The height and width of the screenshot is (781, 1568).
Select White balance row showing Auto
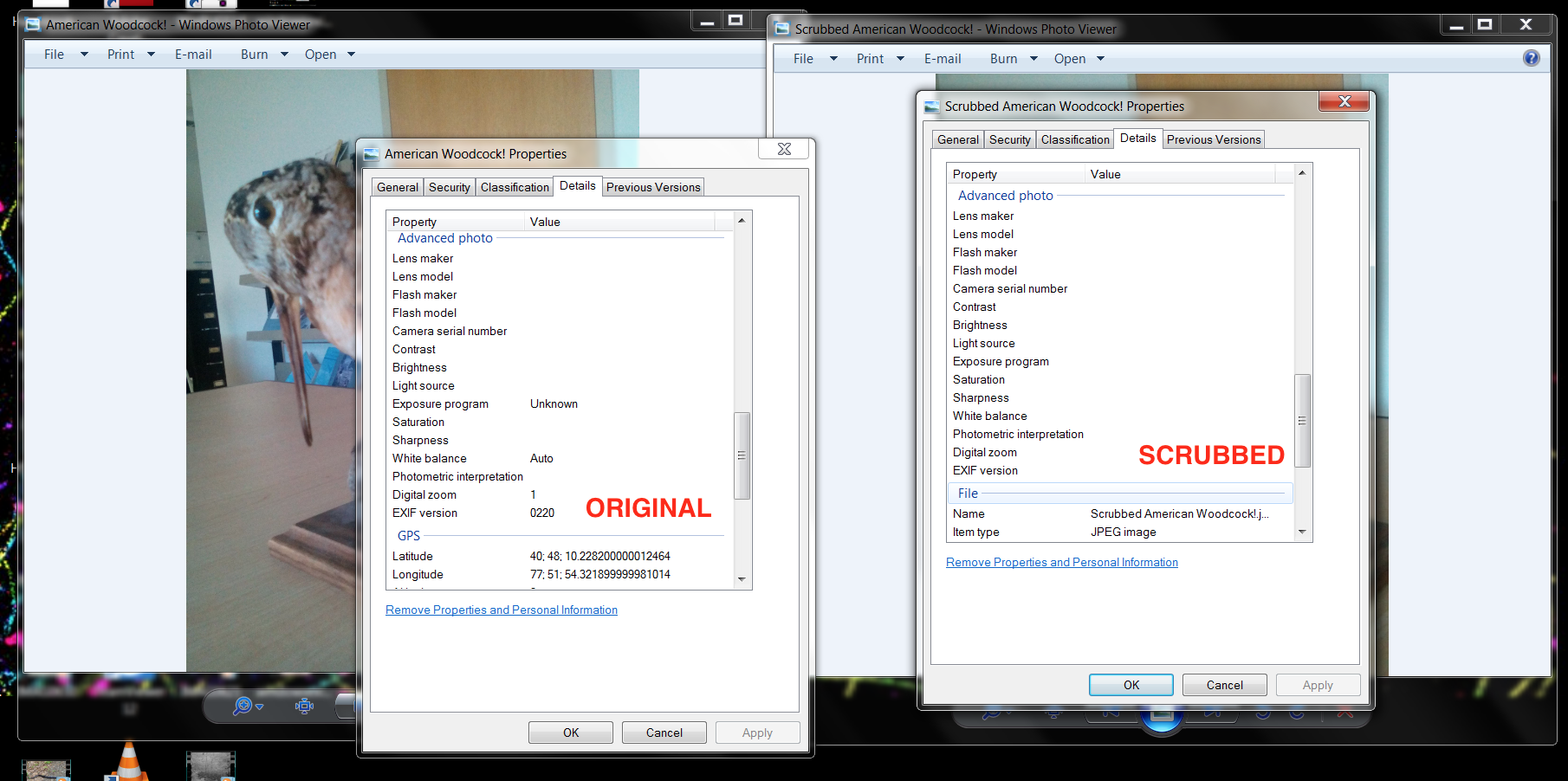point(560,458)
